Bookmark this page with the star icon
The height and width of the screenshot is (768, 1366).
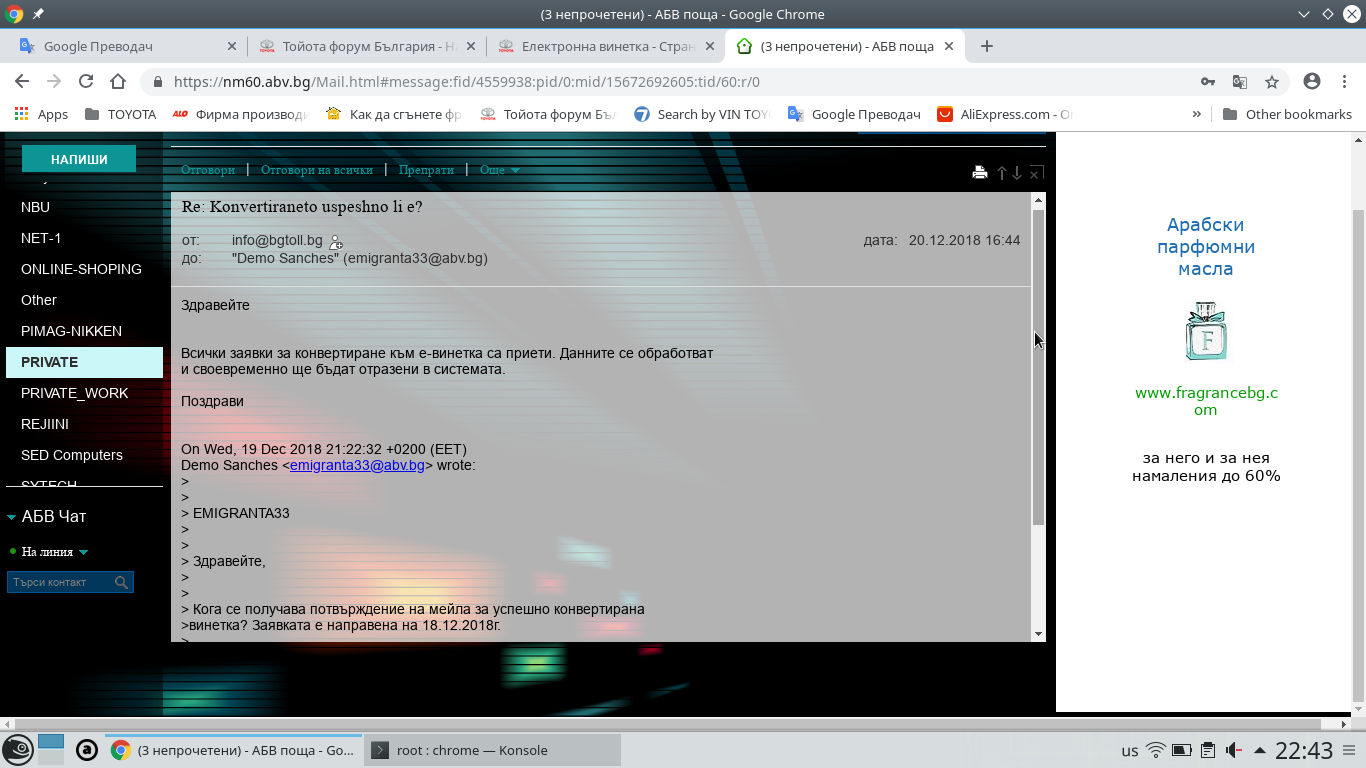pos(1272,82)
